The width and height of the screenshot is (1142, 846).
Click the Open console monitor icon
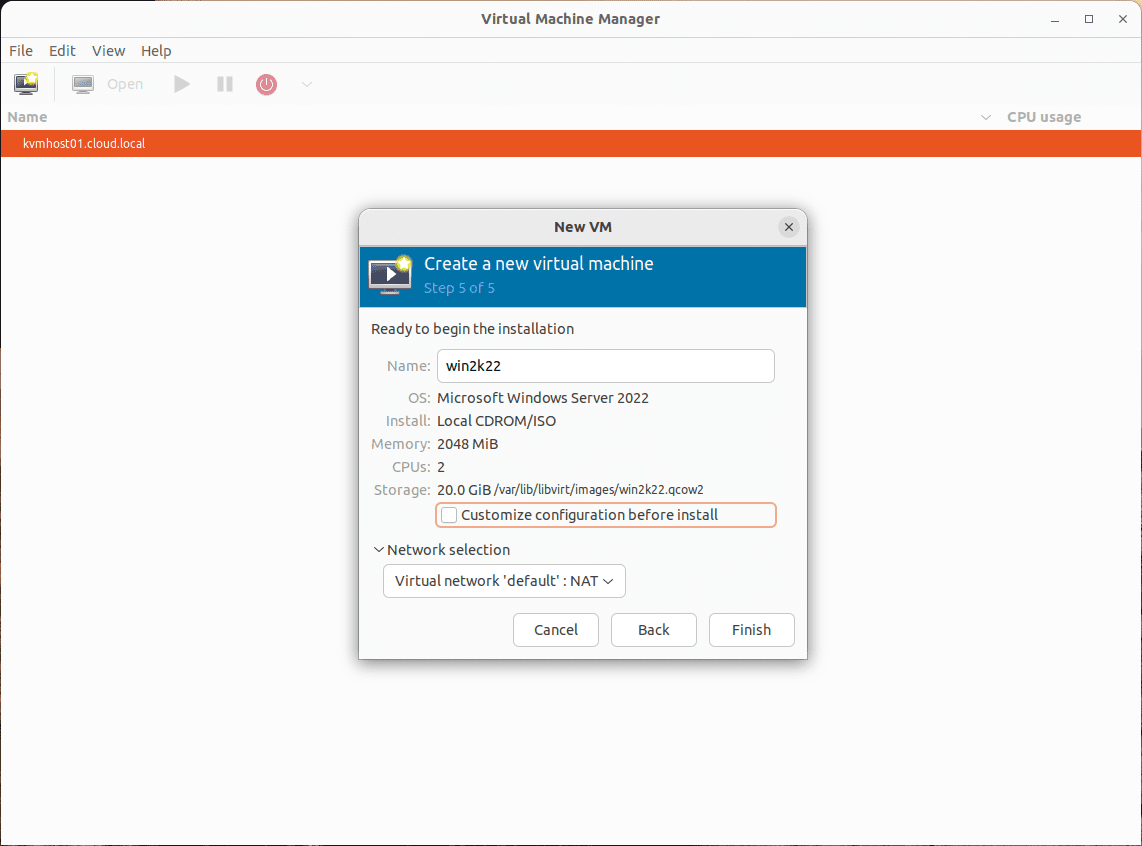pos(82,84)
